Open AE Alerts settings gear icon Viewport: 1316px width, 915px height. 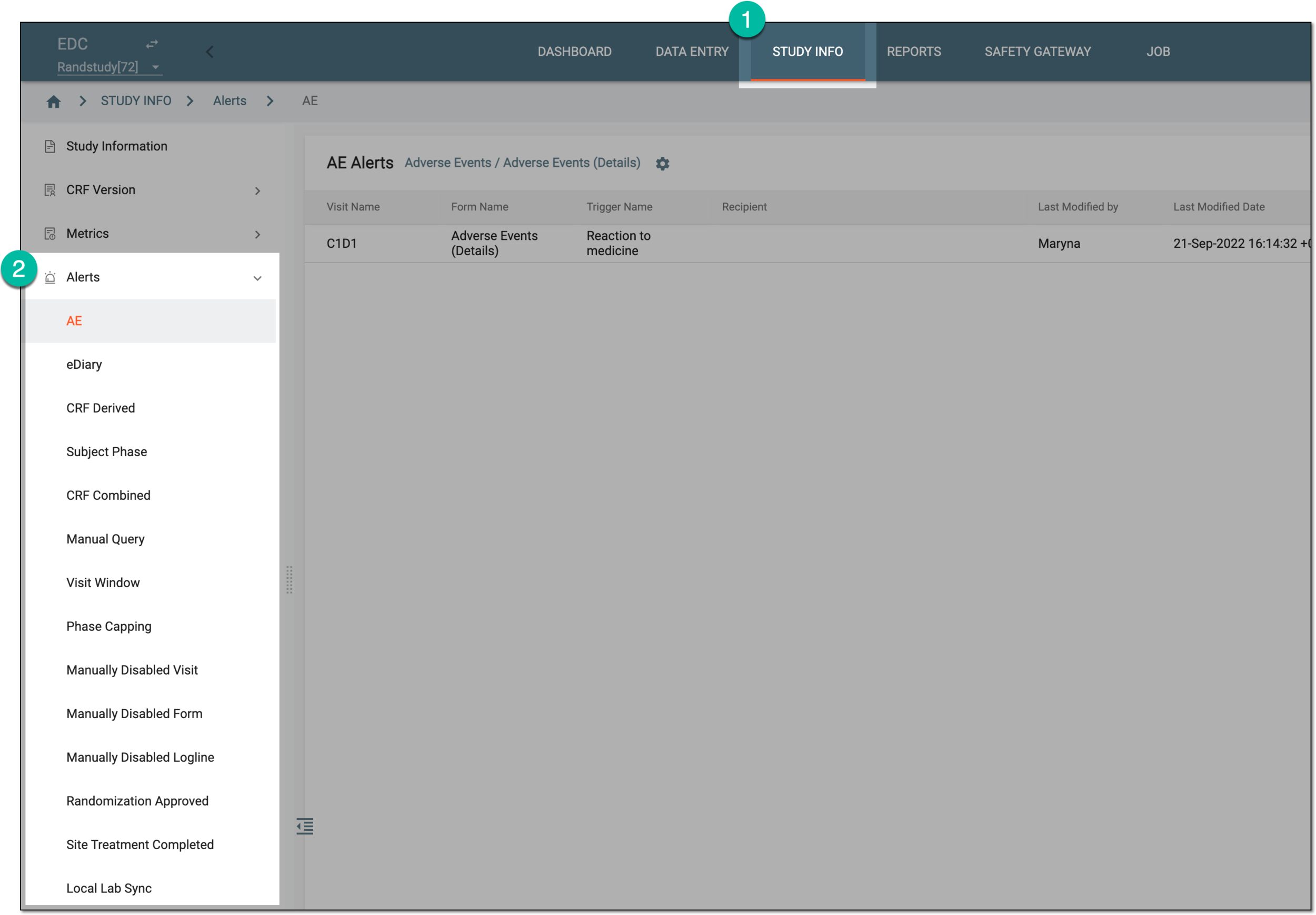click(662, 163)
